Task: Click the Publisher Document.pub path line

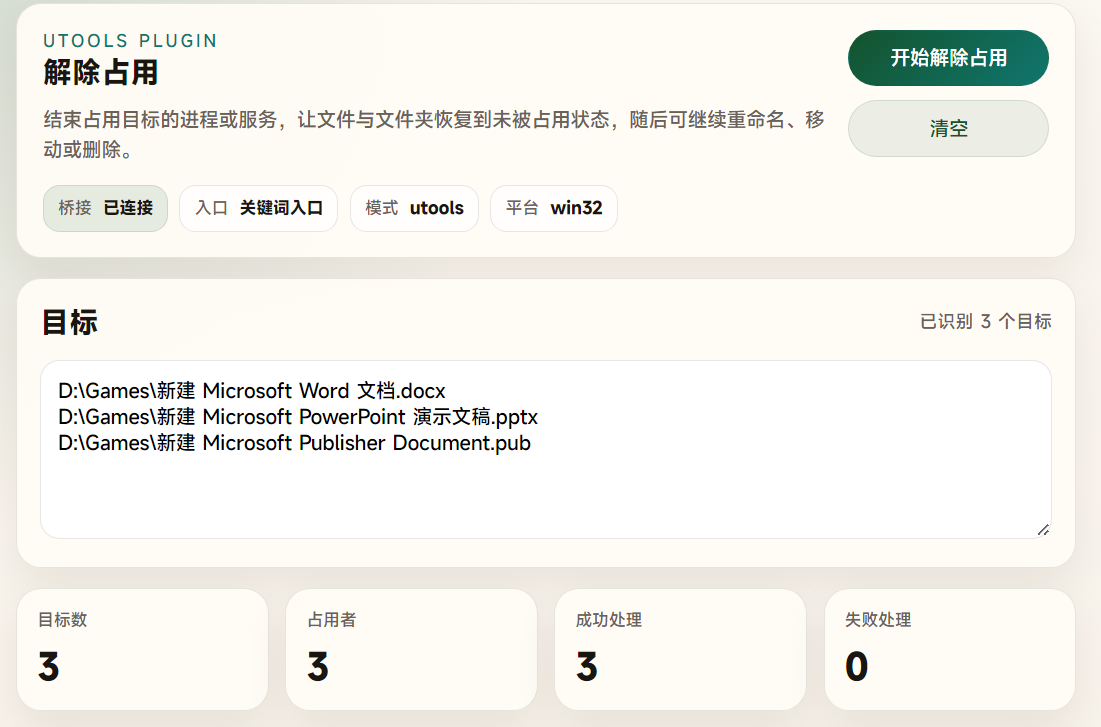Action: 294,443
